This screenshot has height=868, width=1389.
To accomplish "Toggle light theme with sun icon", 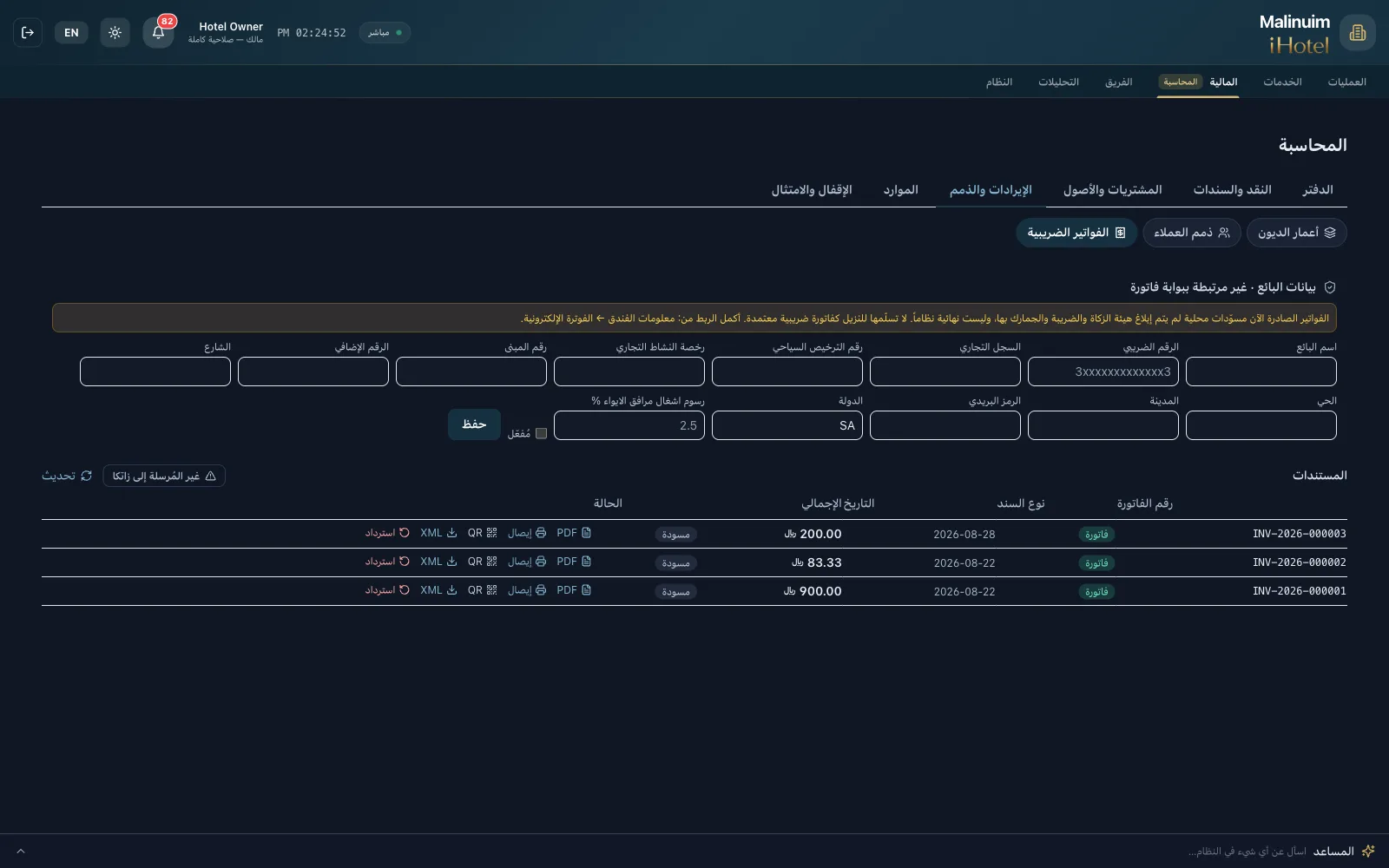I will click(x=115, y=33).
